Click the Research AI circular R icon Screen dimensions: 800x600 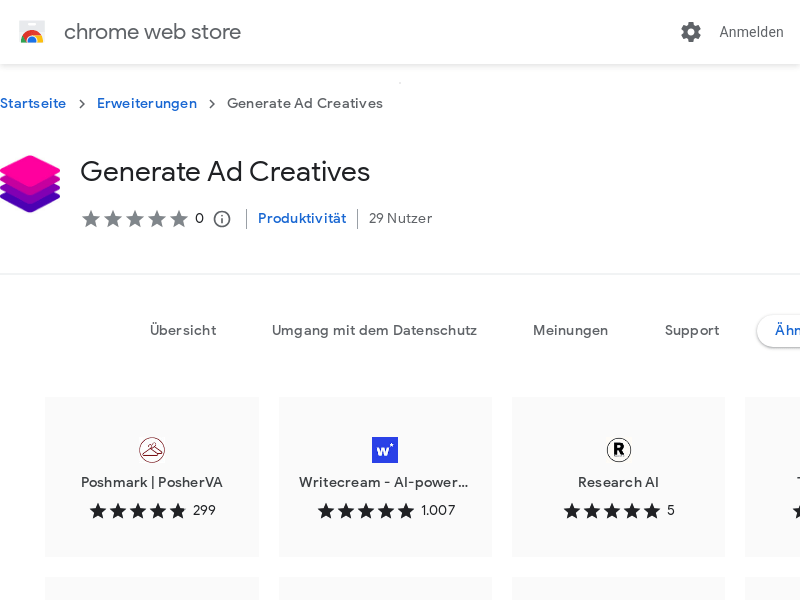[x=619, y=450]
